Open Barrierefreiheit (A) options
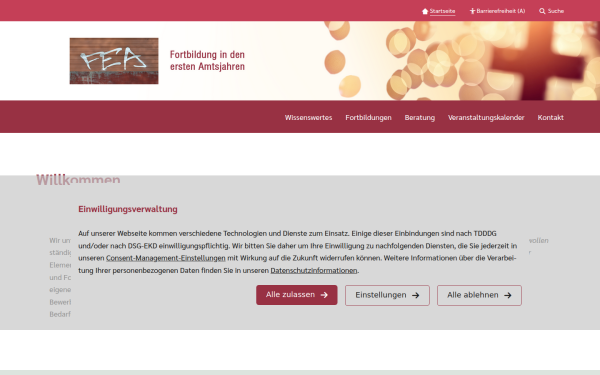600x375 pixels. [x=501, y=11]
